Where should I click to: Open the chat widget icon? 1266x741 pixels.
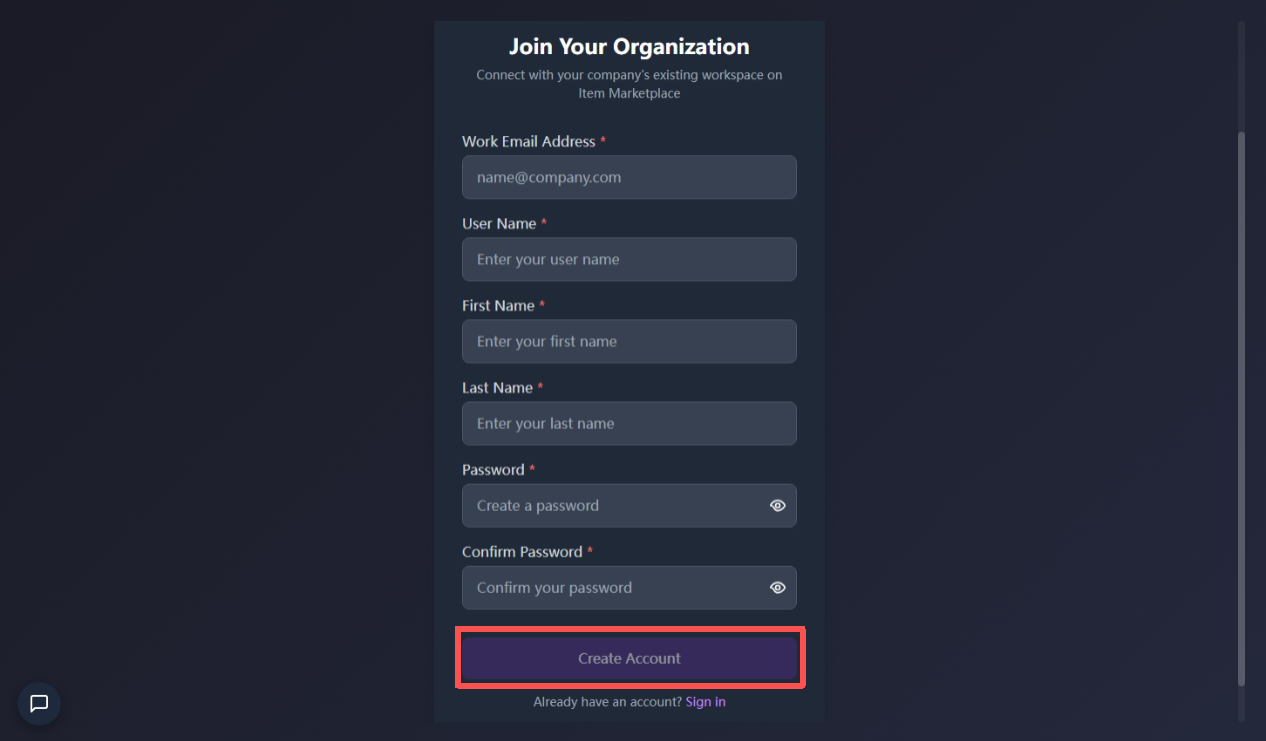tap(39, 703)
